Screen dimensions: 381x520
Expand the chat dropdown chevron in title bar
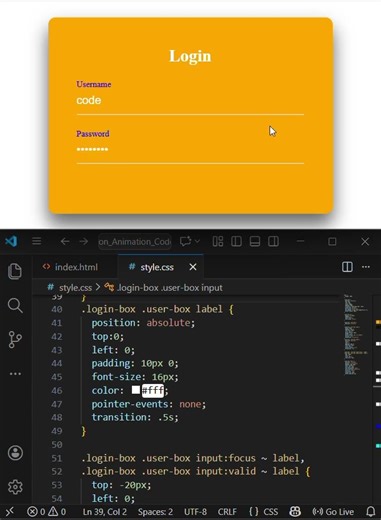pos(197,241)
